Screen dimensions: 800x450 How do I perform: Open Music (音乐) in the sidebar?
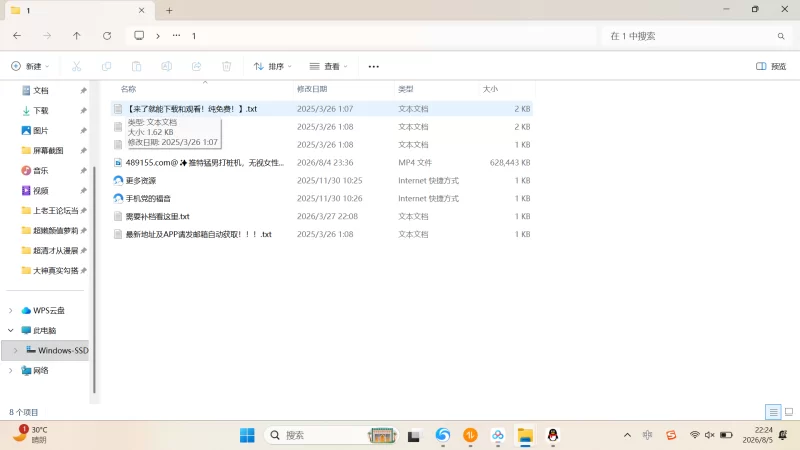coord(41,170)
